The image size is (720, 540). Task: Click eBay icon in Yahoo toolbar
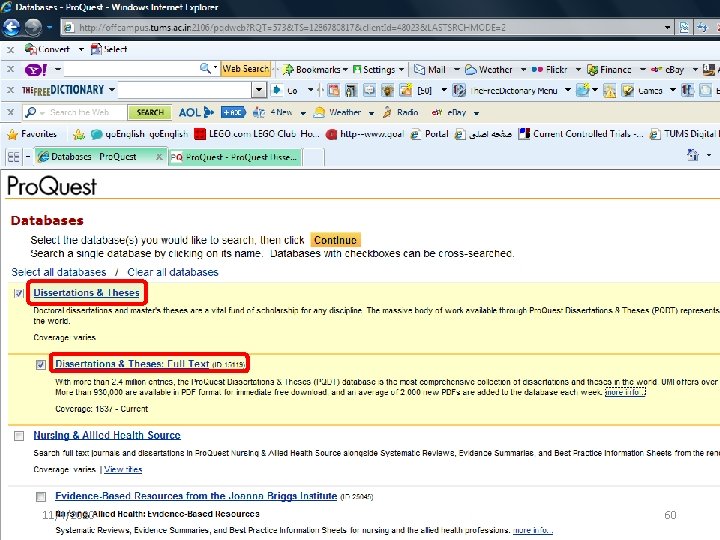[x=656, y=69]
